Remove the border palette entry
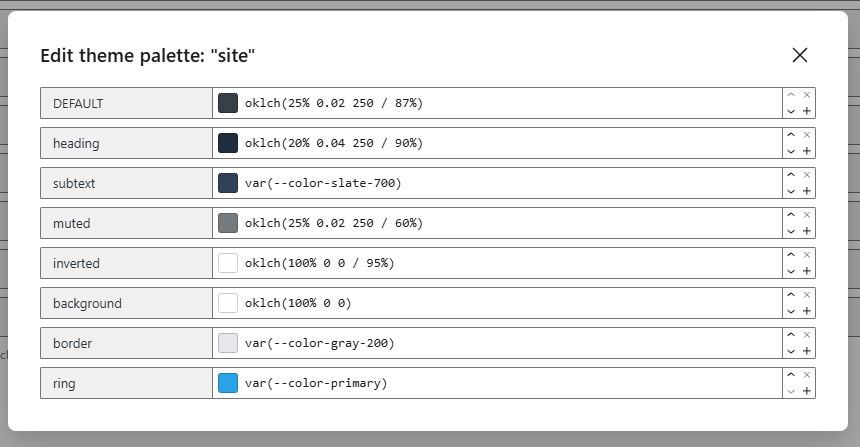The image size is (860, 447). click(x=807, y=335)
